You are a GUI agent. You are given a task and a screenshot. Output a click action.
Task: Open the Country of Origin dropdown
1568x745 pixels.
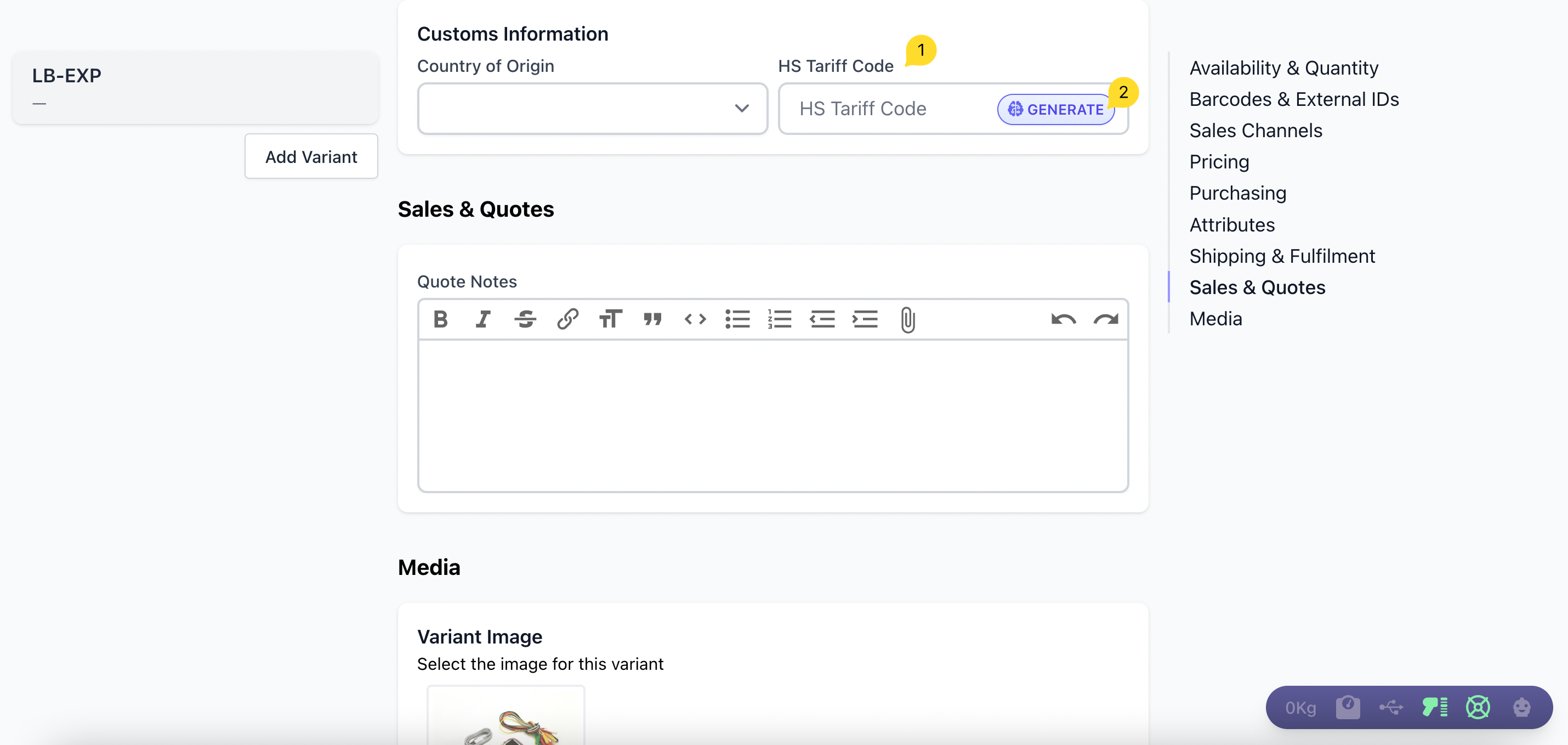click(592, 109)
